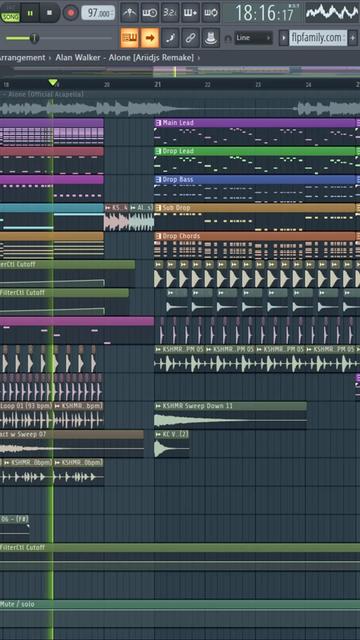Arm the red record button
Image resolution: width=360 pixels, height=640 pixels.
point(71,13)
